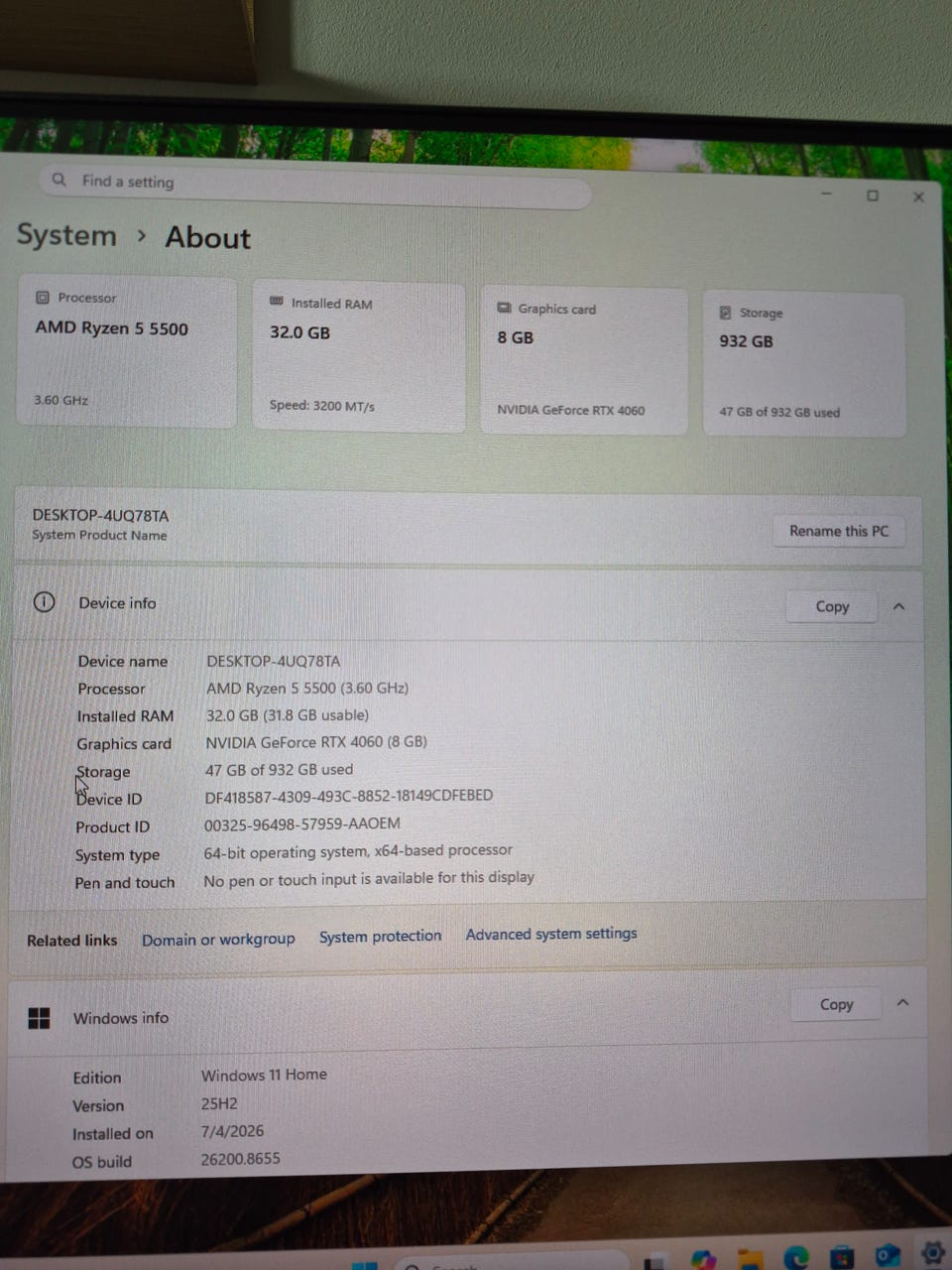Click the installed on date 7/4/2026

232,1131
